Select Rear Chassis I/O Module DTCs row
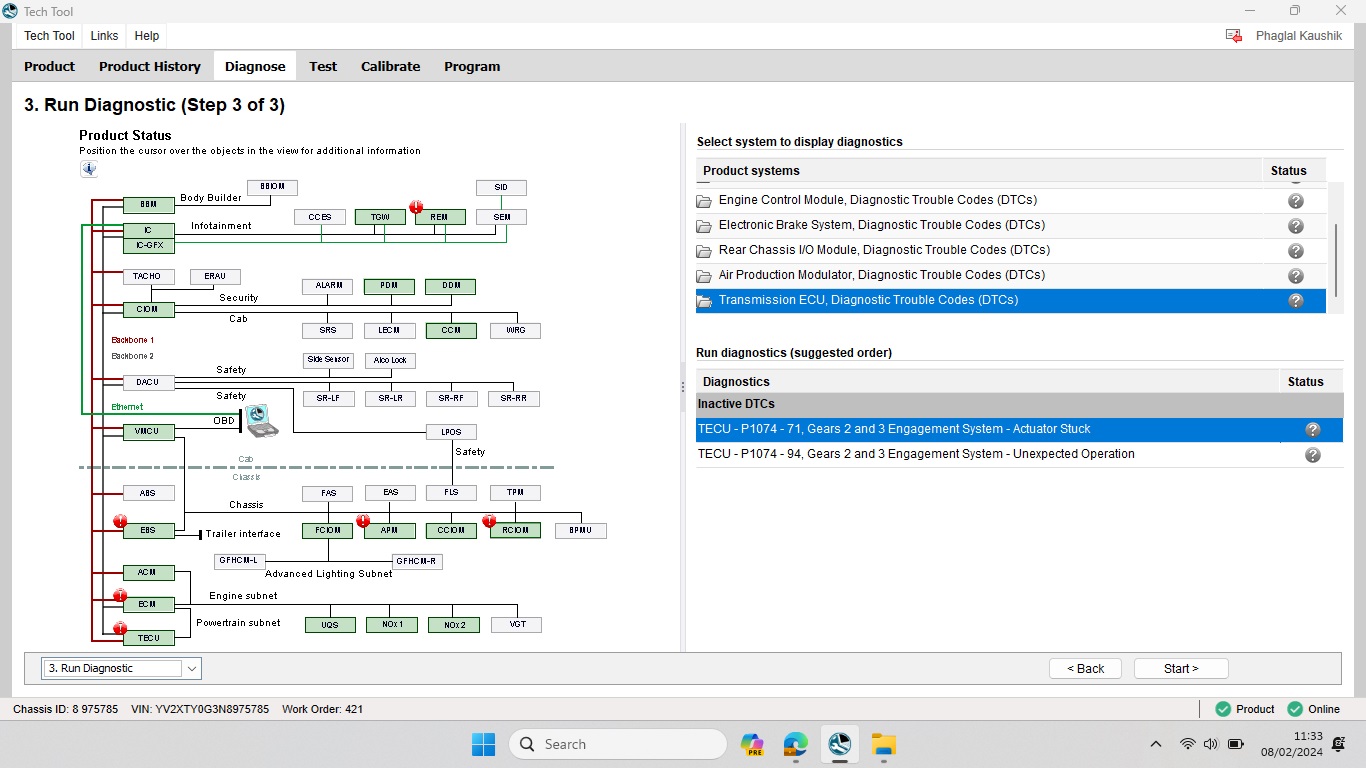Viewport: 1366px width, 768px height. (1011, 250)
